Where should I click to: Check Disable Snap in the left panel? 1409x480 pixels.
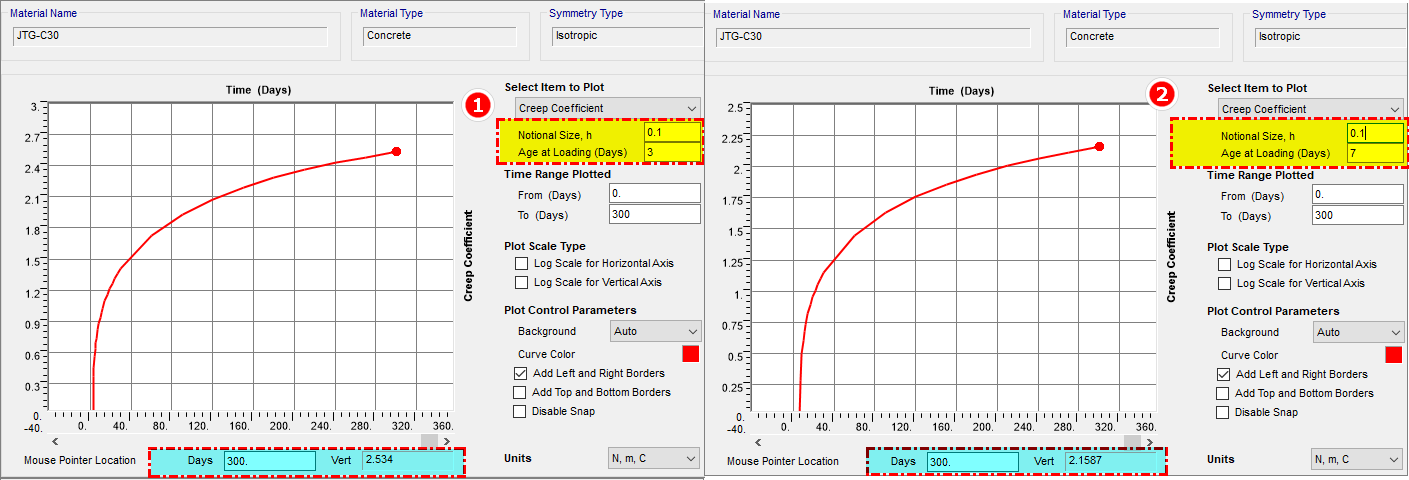pos(520,411)
